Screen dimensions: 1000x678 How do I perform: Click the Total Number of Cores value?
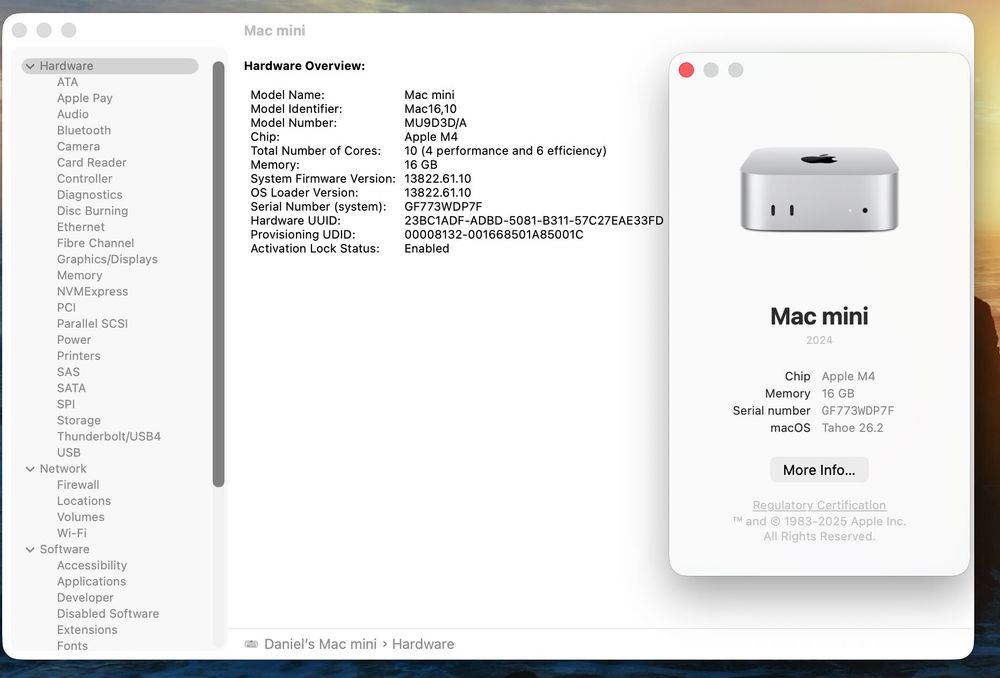click(x=505, y=151)
